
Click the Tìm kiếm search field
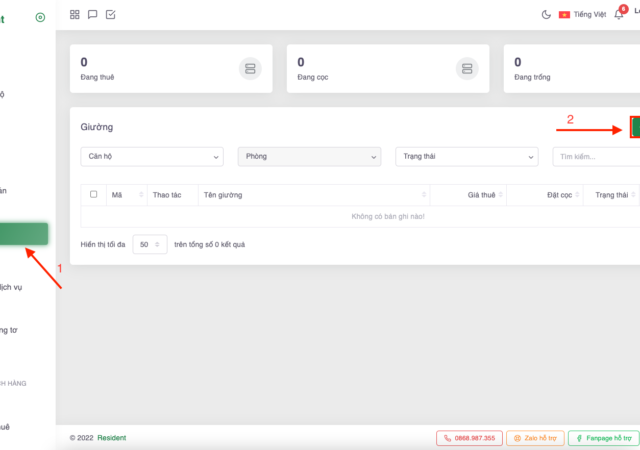(596, 157)
